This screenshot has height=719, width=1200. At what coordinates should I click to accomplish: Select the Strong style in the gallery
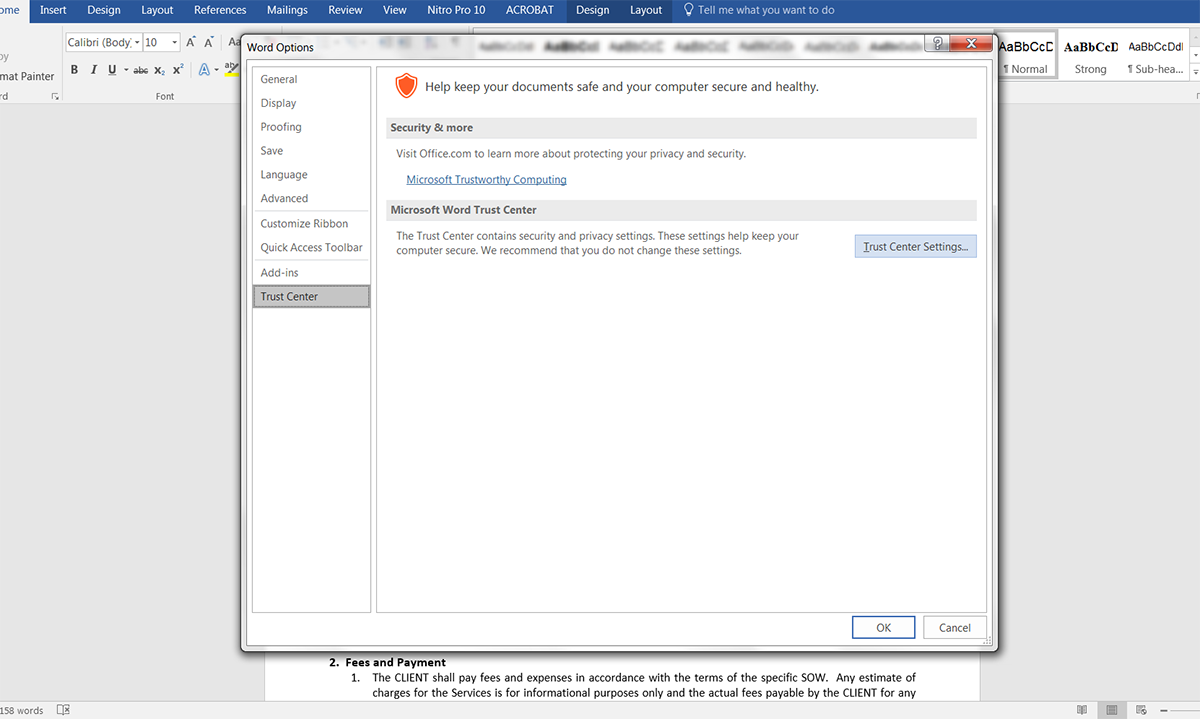click(x=1090, y=57)
